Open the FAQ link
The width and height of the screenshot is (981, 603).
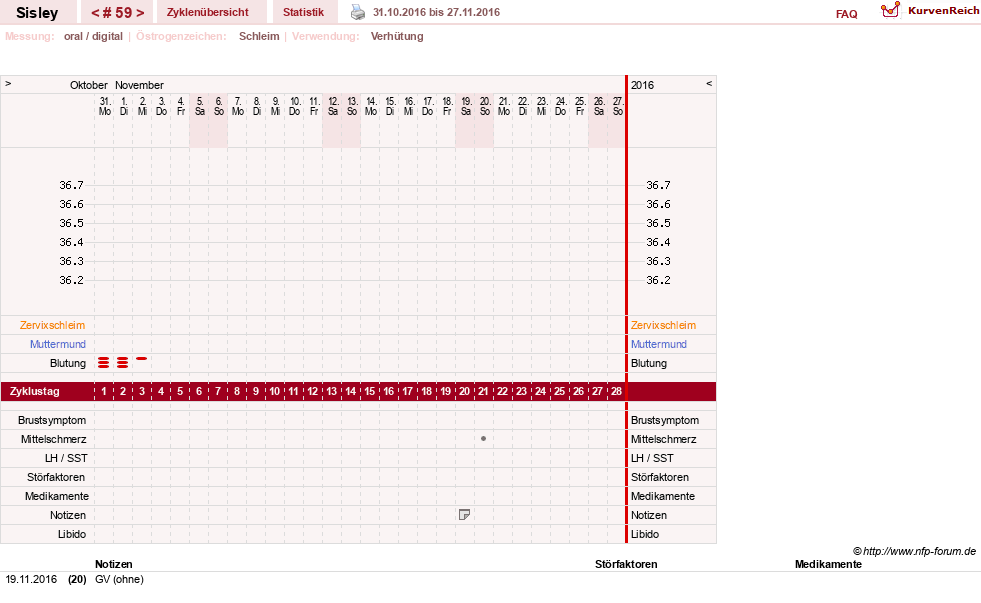(x=846, y=14)
